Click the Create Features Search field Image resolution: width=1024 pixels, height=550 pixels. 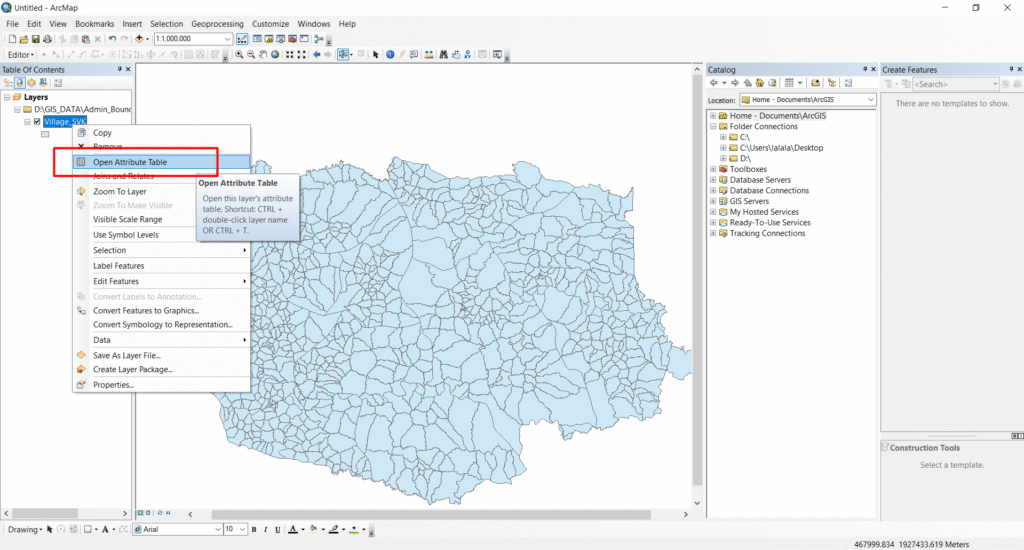[x=955, y=84]
